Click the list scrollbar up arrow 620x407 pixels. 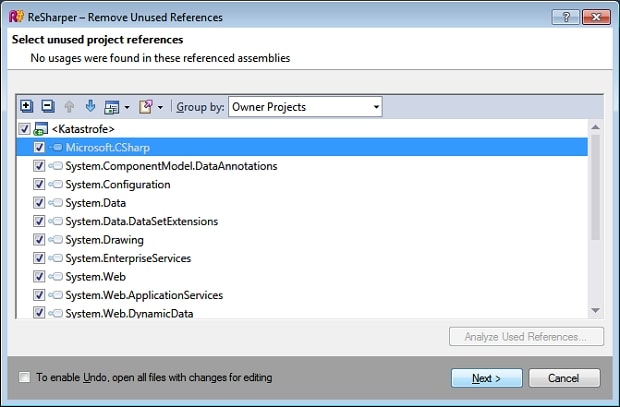(595, 127)
